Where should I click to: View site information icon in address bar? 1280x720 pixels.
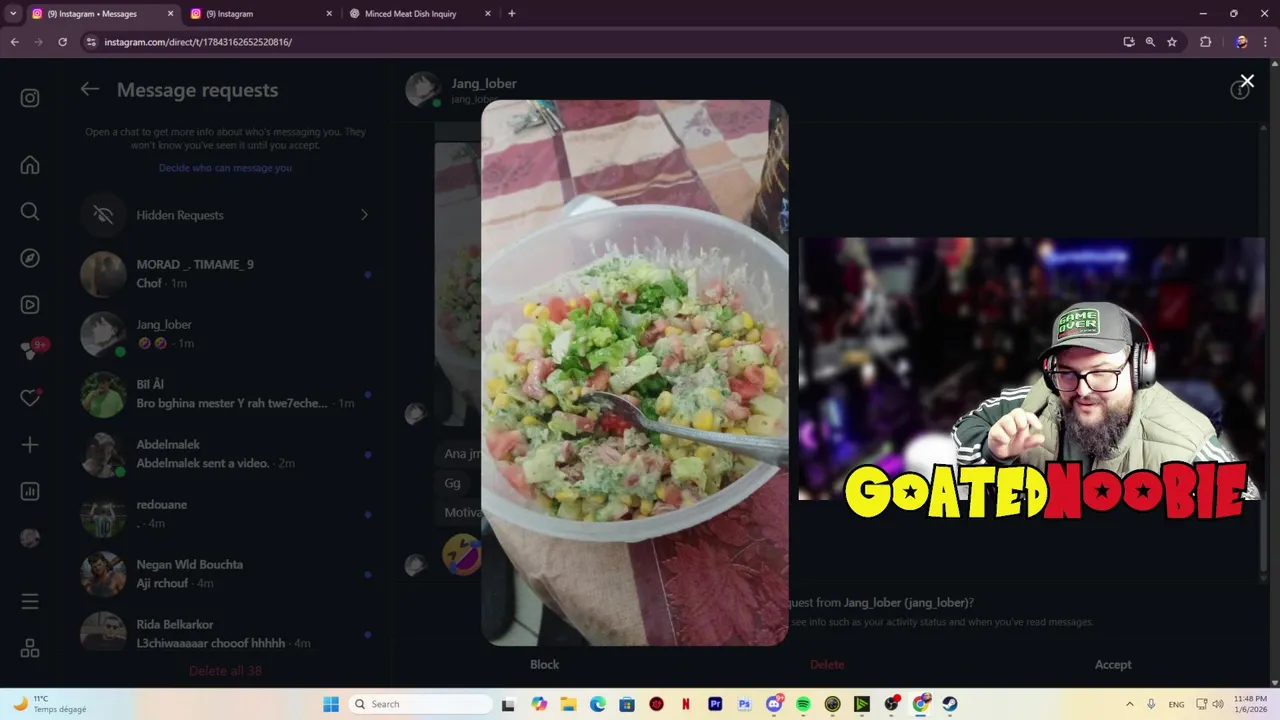click(91, 42)
